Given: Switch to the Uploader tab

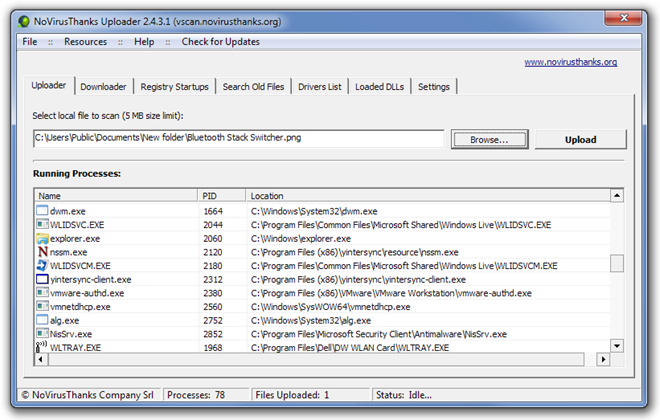Looking at the screenshot, I should click(x=49, y=85).
